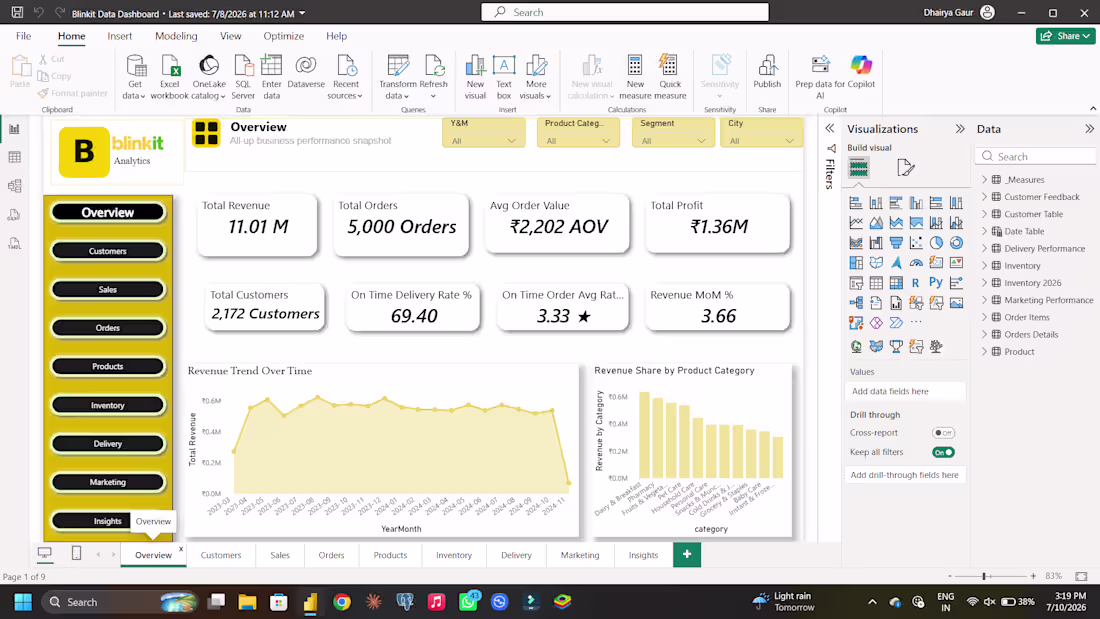The image size is (1100, 619).
Task: Expand the Inventory 2026 table
Action: tap(984, 283)
